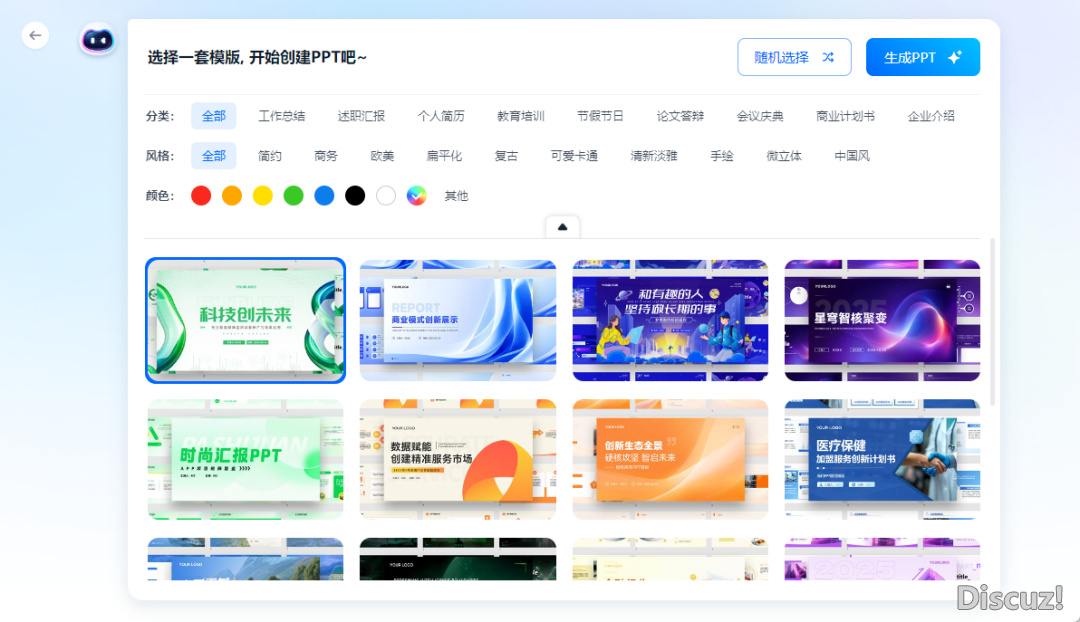
Task: Pick the green color swatch
Action: (293, 196)
